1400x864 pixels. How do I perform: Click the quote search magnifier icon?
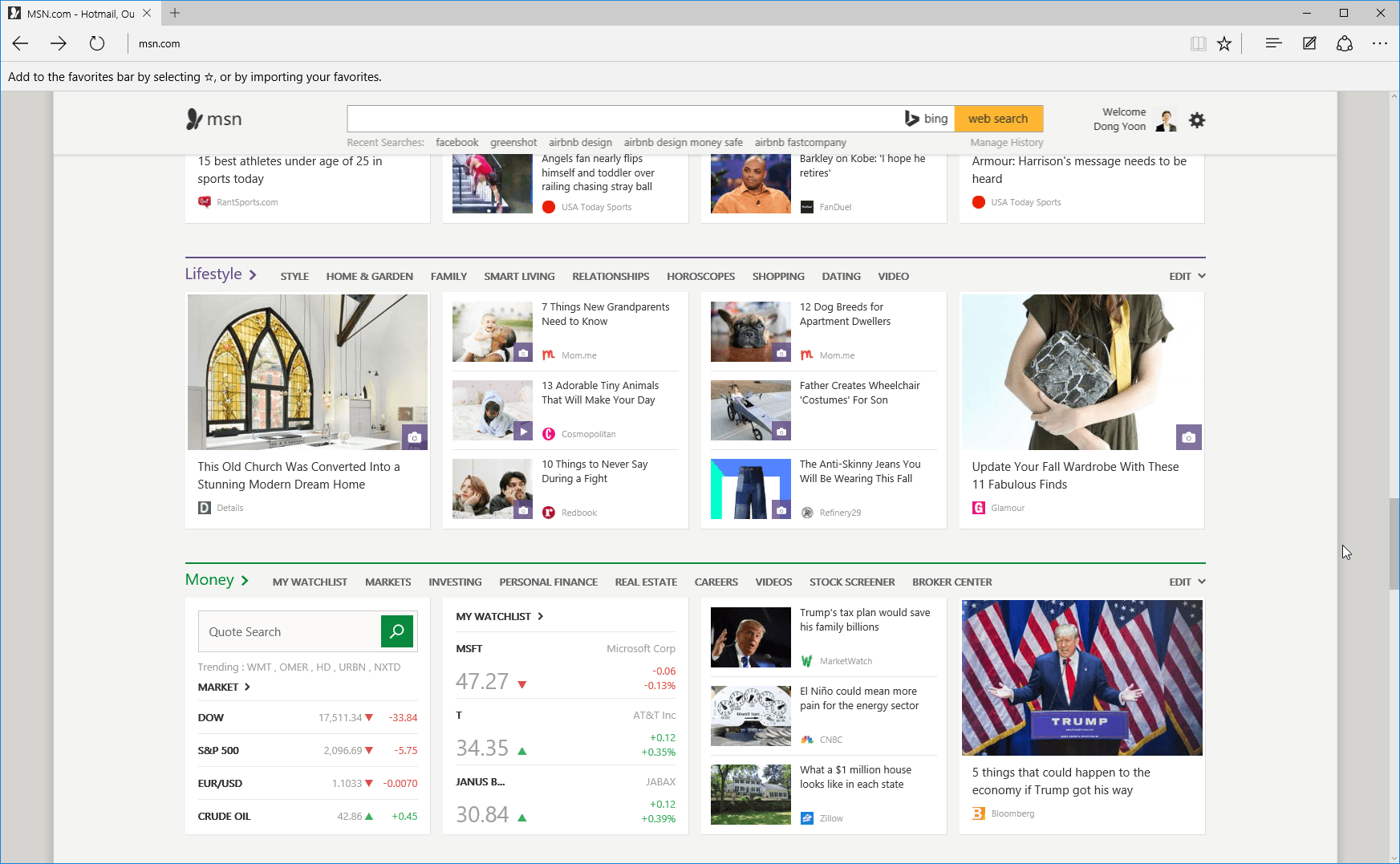tap(397, 631)
